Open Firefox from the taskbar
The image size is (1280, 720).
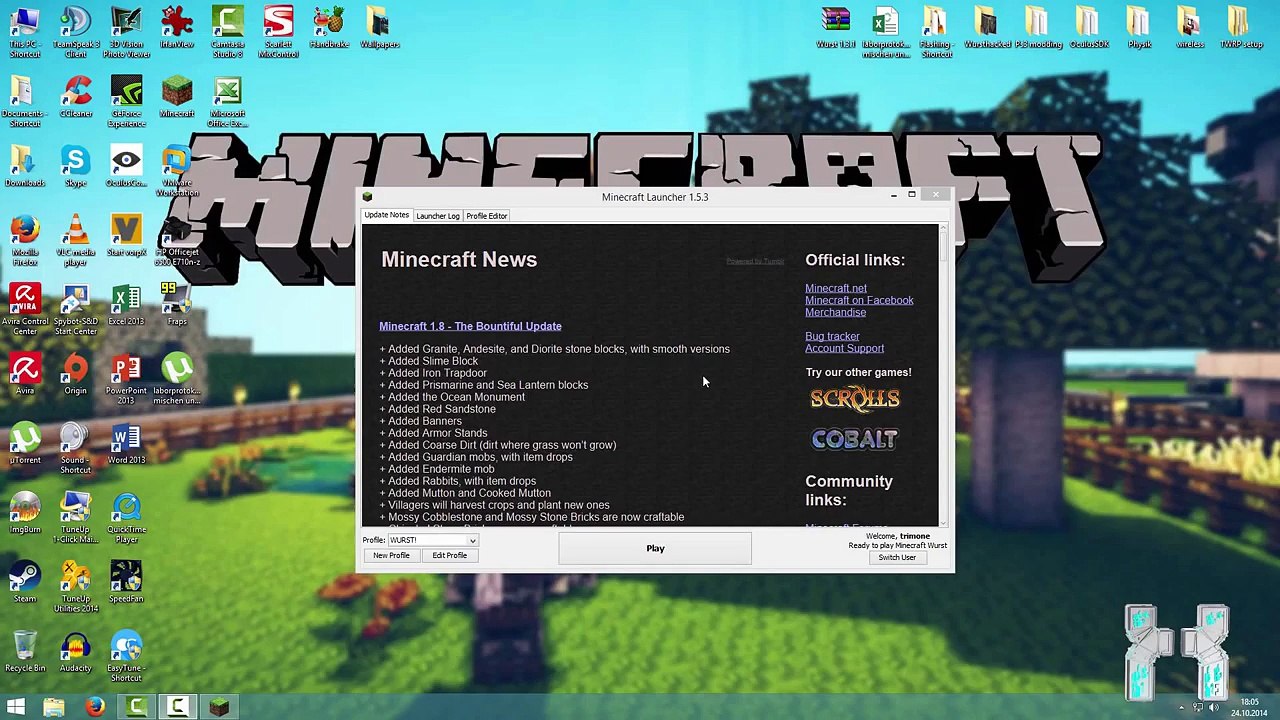(x=95, y=708)
